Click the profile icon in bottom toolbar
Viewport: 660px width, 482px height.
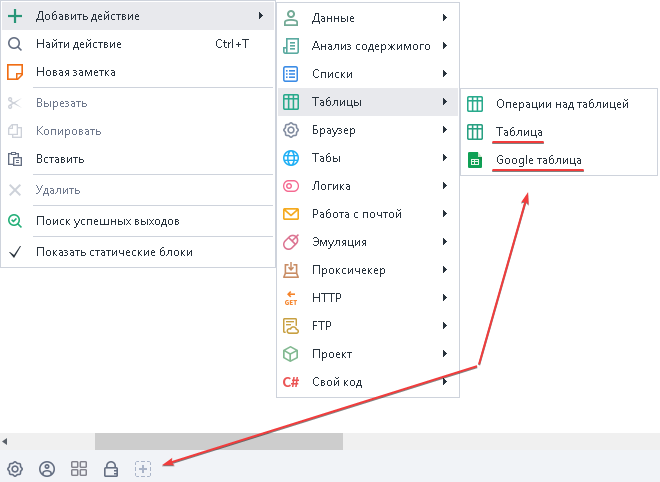point(46,468)
